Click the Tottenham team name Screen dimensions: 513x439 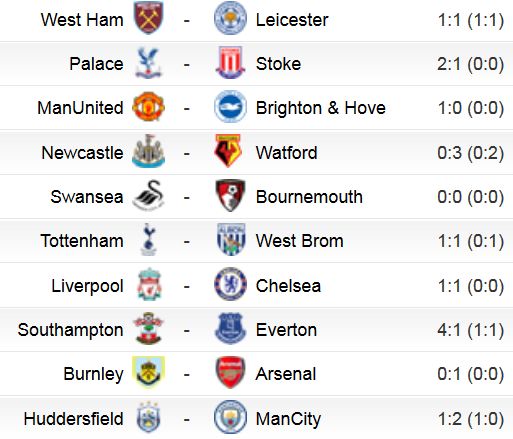82,241
